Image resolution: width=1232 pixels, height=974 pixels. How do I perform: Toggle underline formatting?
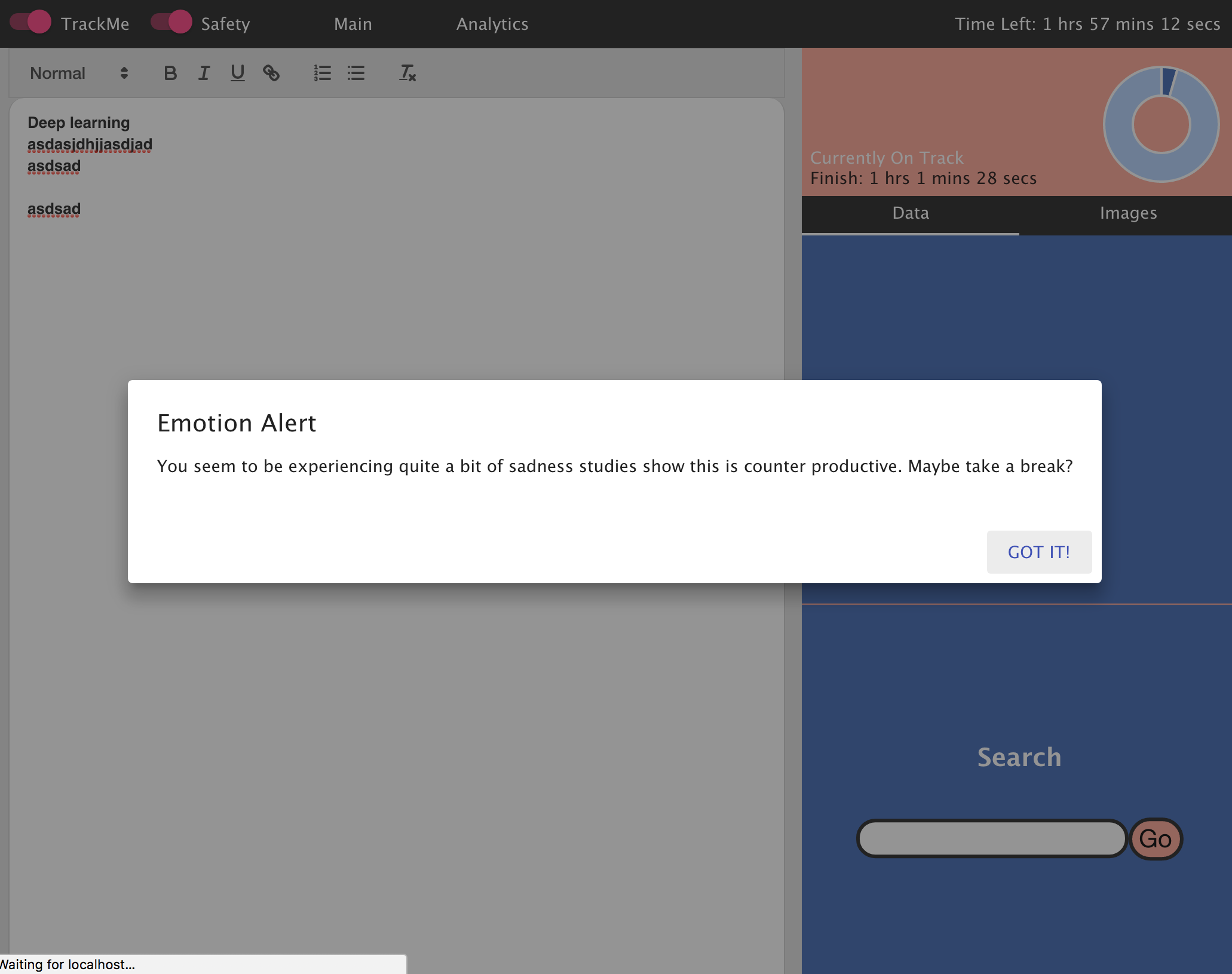pos(237,73)
